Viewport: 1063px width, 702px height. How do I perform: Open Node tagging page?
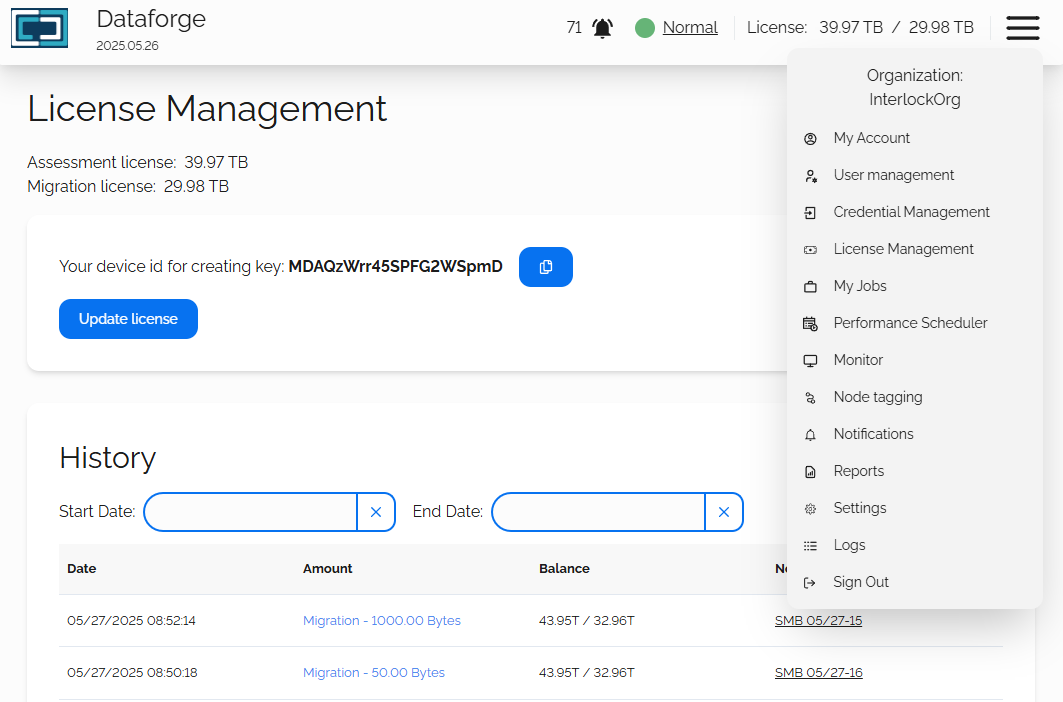877,397
